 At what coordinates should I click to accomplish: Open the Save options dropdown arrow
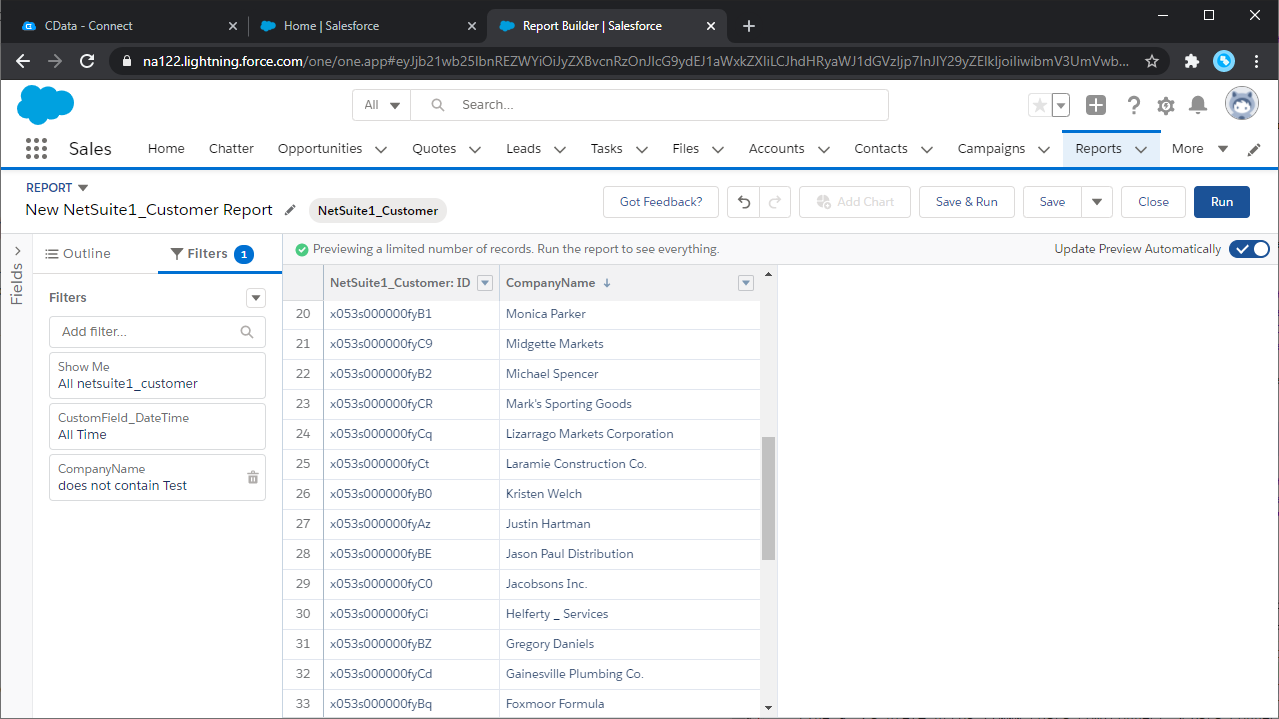pyautogui.click(x=1097, y=202)
